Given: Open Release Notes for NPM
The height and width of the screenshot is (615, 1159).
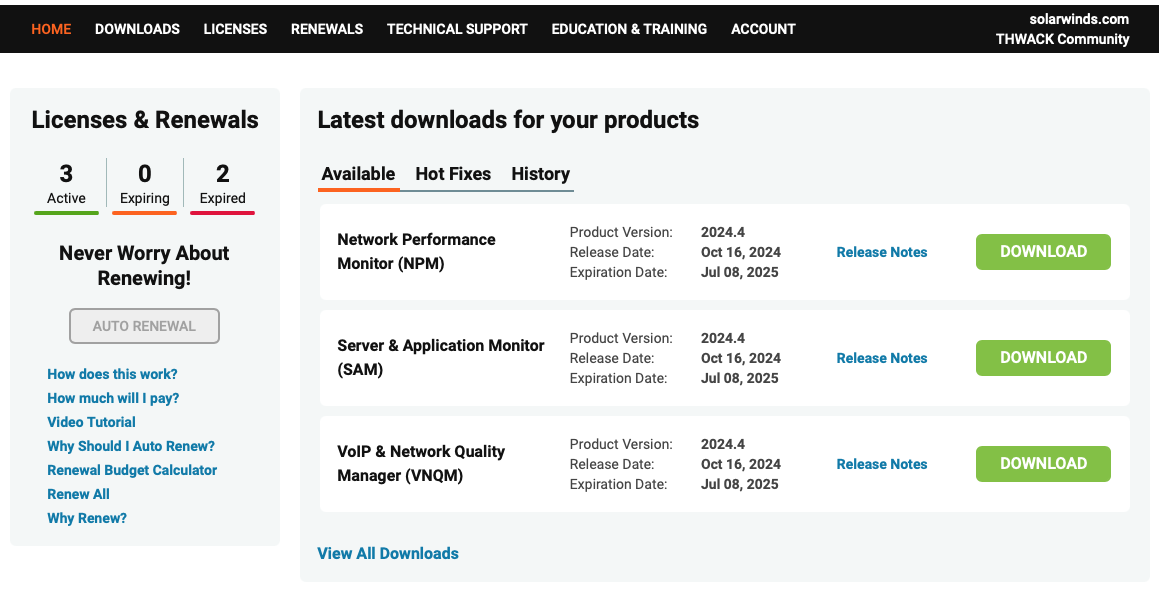Looking at the screenshot, I should click(x=881, y=252).
